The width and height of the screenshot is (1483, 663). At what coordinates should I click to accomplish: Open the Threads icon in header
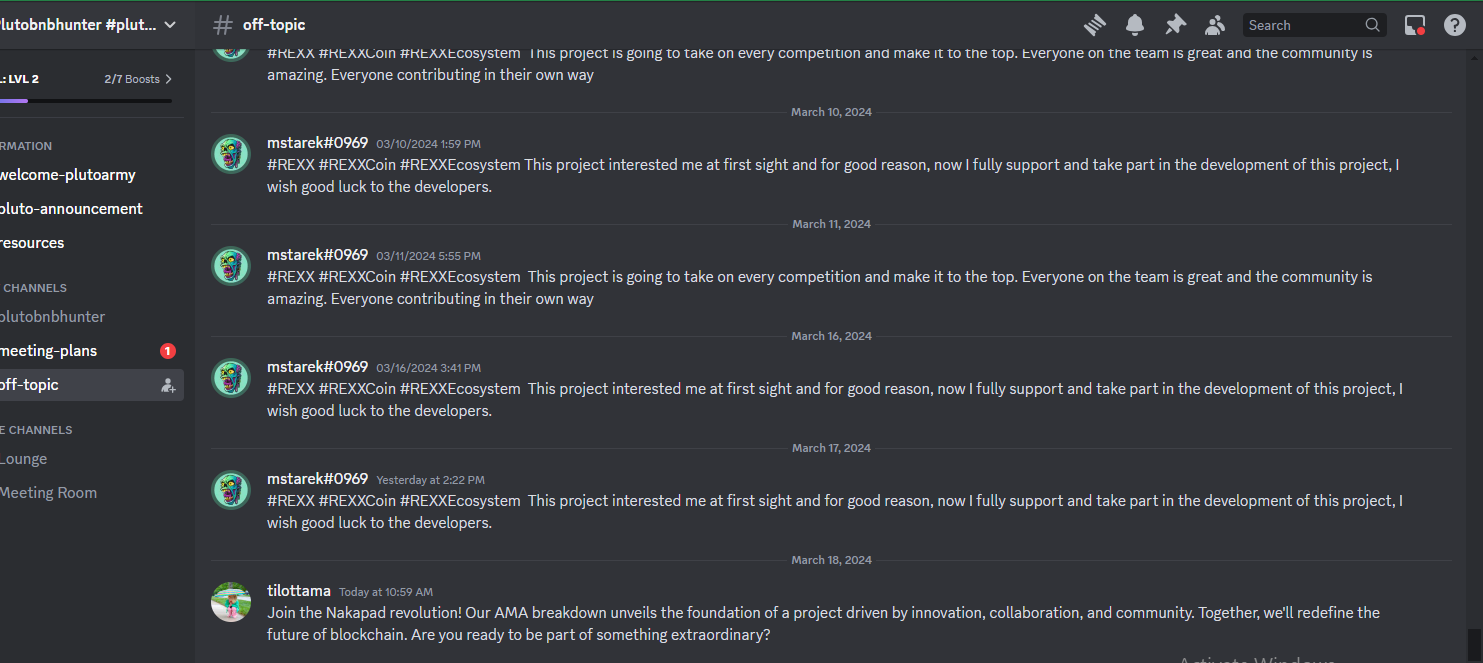1095,25
